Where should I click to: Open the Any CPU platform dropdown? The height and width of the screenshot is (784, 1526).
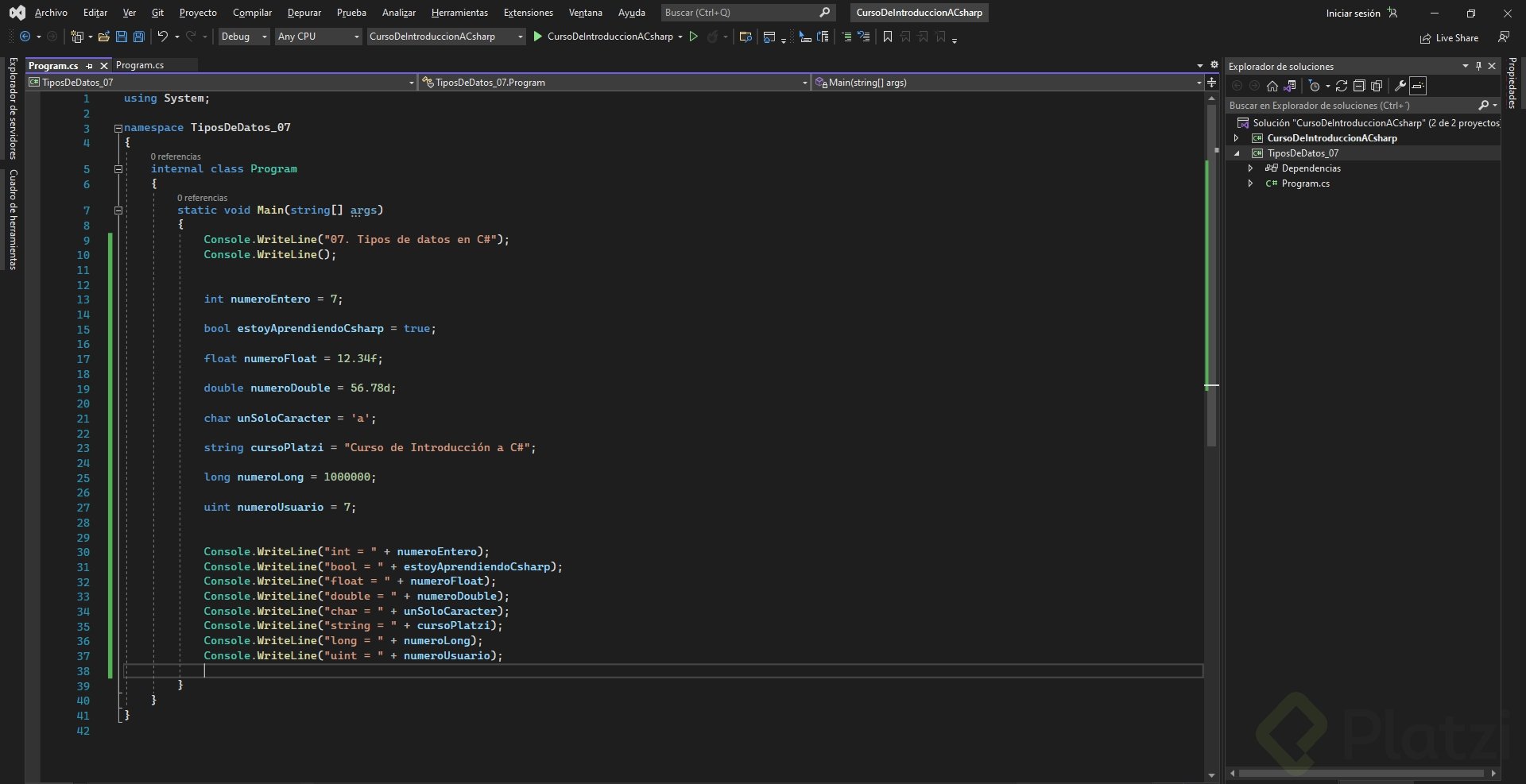[318, 37]
